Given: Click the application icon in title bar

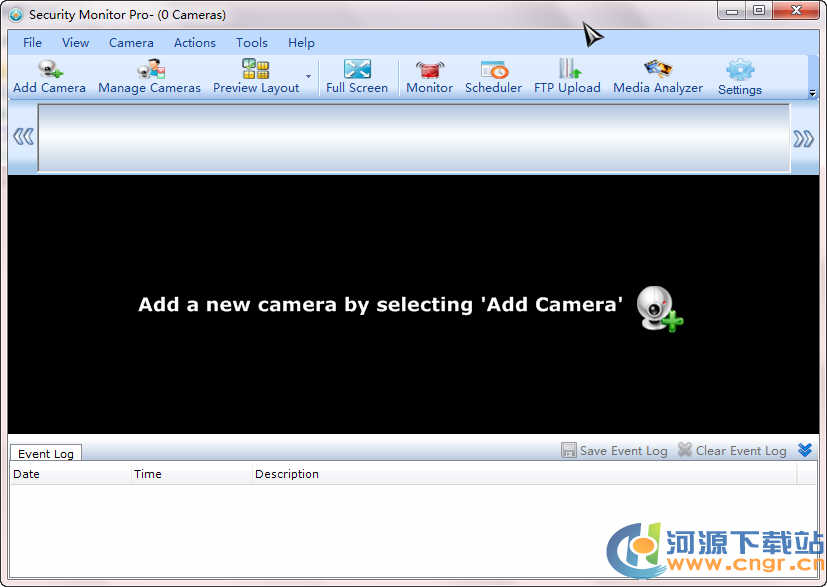Looking at the screenshot, I should [x=16, y=15].
